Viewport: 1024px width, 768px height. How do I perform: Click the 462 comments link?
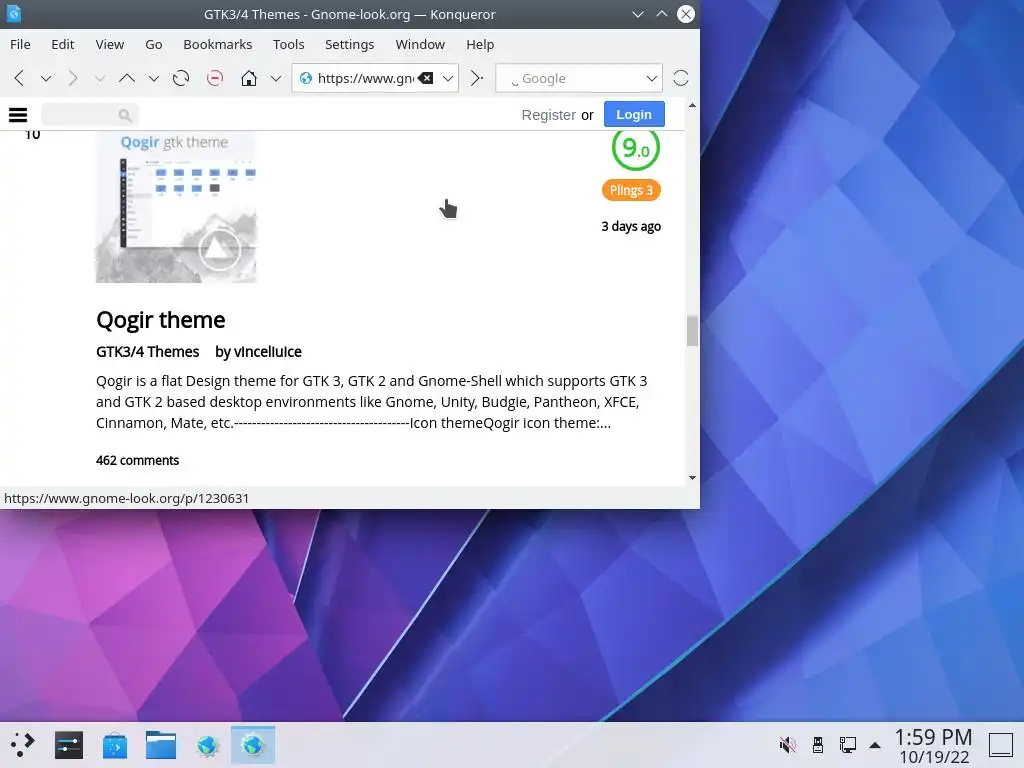click(x=137, y=460)
